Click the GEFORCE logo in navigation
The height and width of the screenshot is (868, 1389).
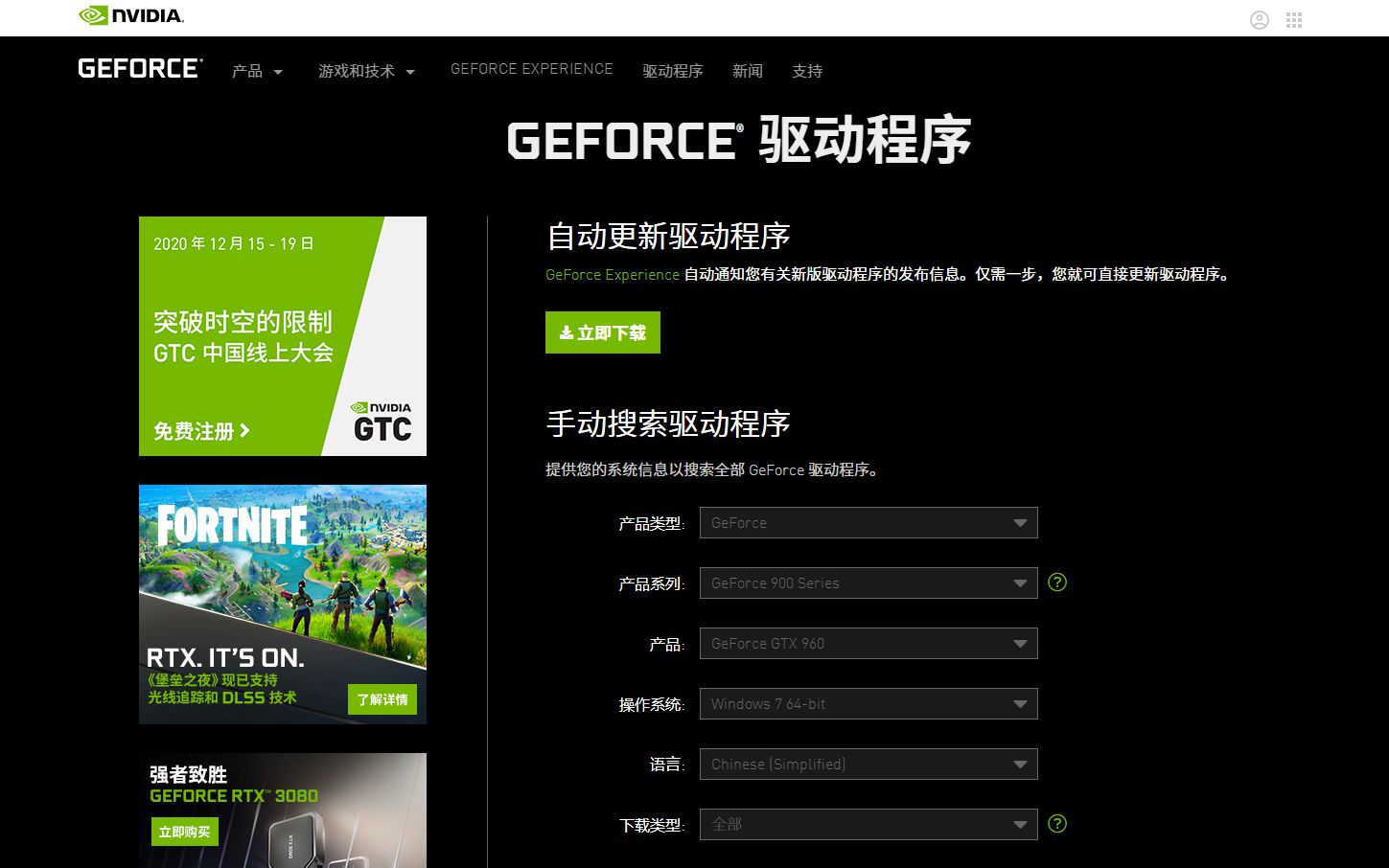coord(140,69)
